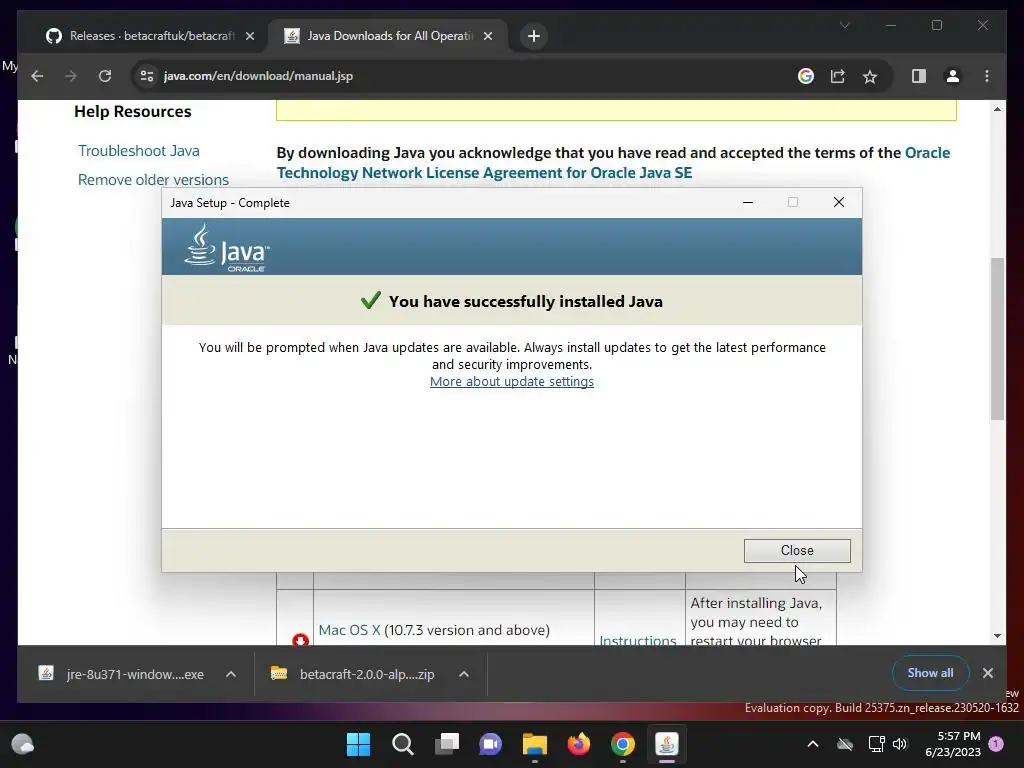Open volume control tray icon

click(900, 744)
